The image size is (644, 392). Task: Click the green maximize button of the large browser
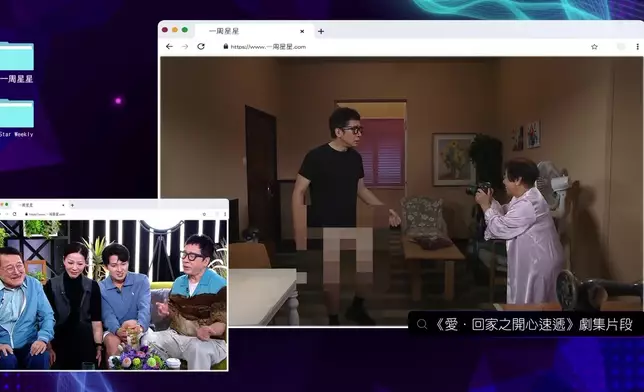pyautogui.click(x=185, y=30)
